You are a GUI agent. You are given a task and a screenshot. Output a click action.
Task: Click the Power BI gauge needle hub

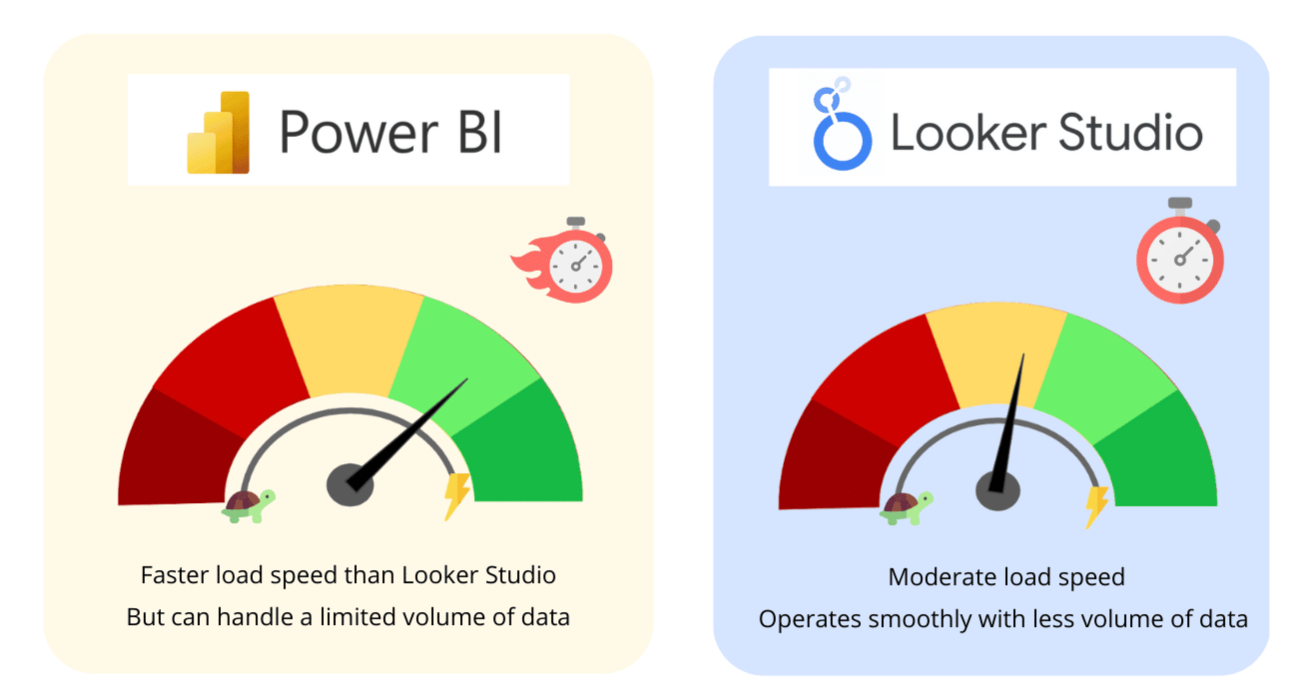(x=351, y=485)
